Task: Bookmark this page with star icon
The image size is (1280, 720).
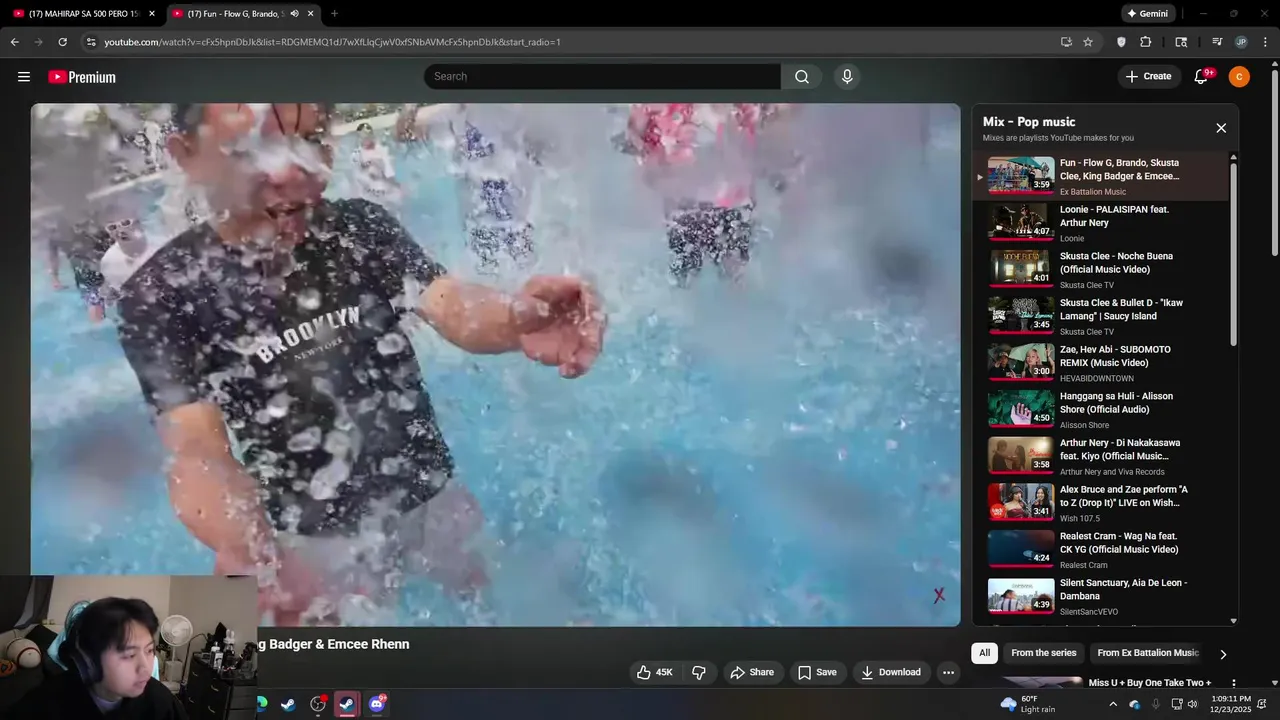Action: pos(1088,42)
